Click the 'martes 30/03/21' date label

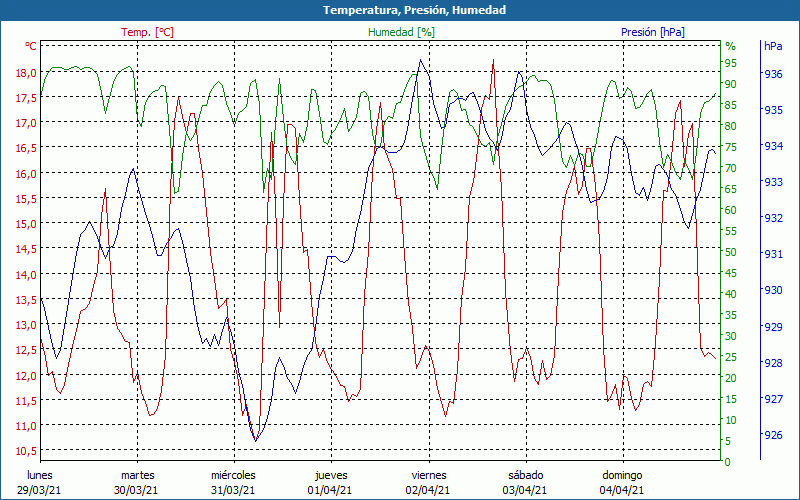tap(137, 483)
